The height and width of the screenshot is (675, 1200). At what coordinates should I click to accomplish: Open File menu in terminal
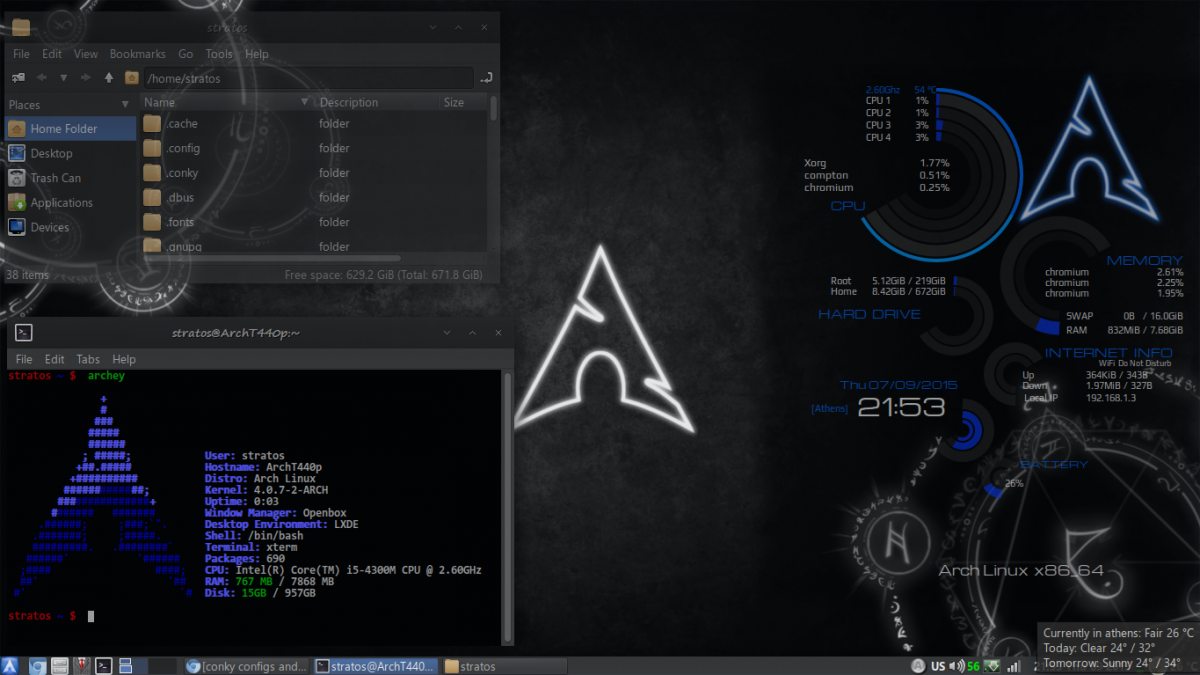[x=24, y=359]
